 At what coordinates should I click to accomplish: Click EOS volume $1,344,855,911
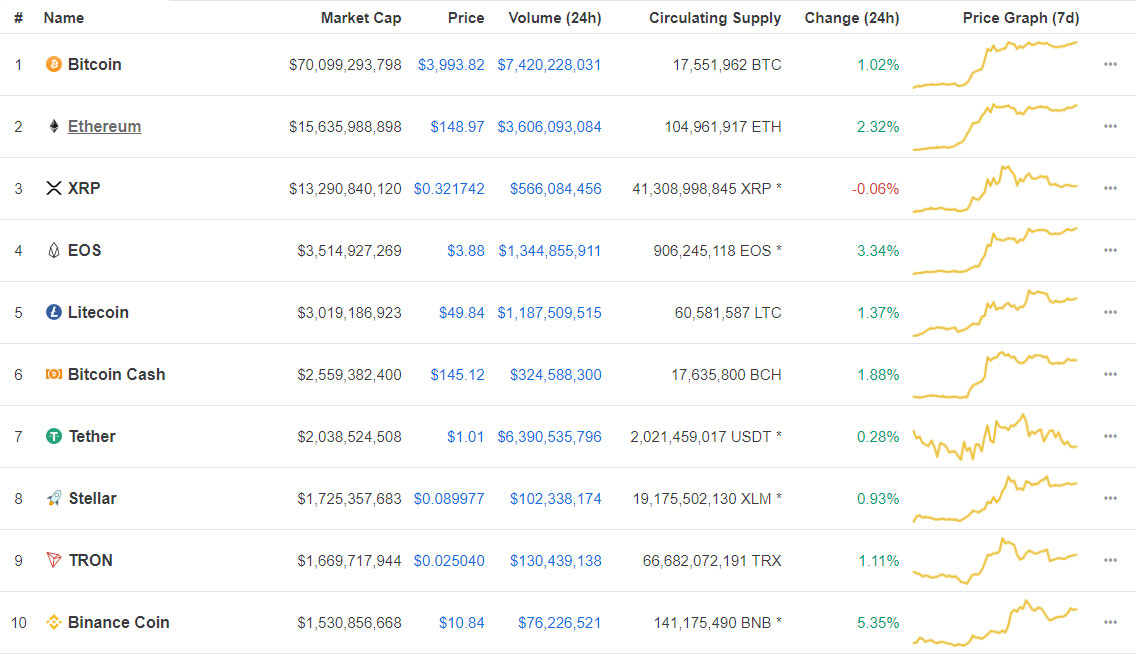549,251
